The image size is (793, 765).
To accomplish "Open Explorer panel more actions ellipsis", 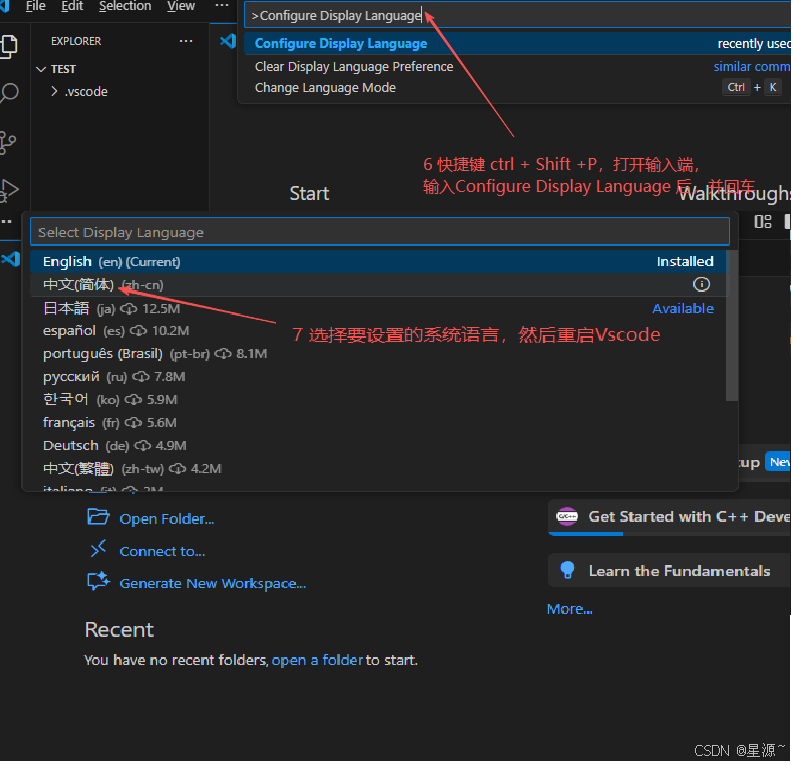I will pos(186,41).
